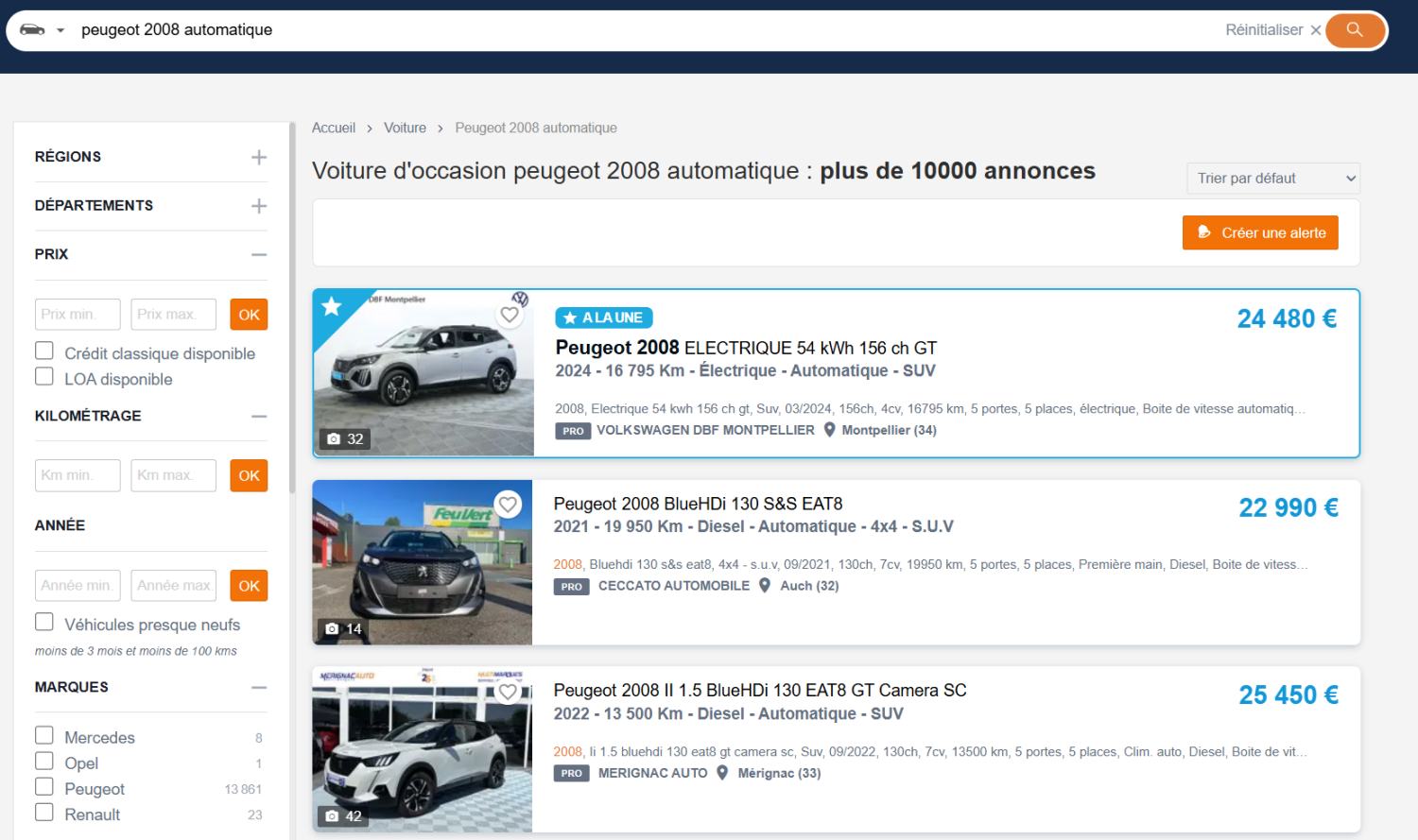Open the Voiture breadcrumb link
This screenshot has width=1418, height=840.
click(405, 128)
